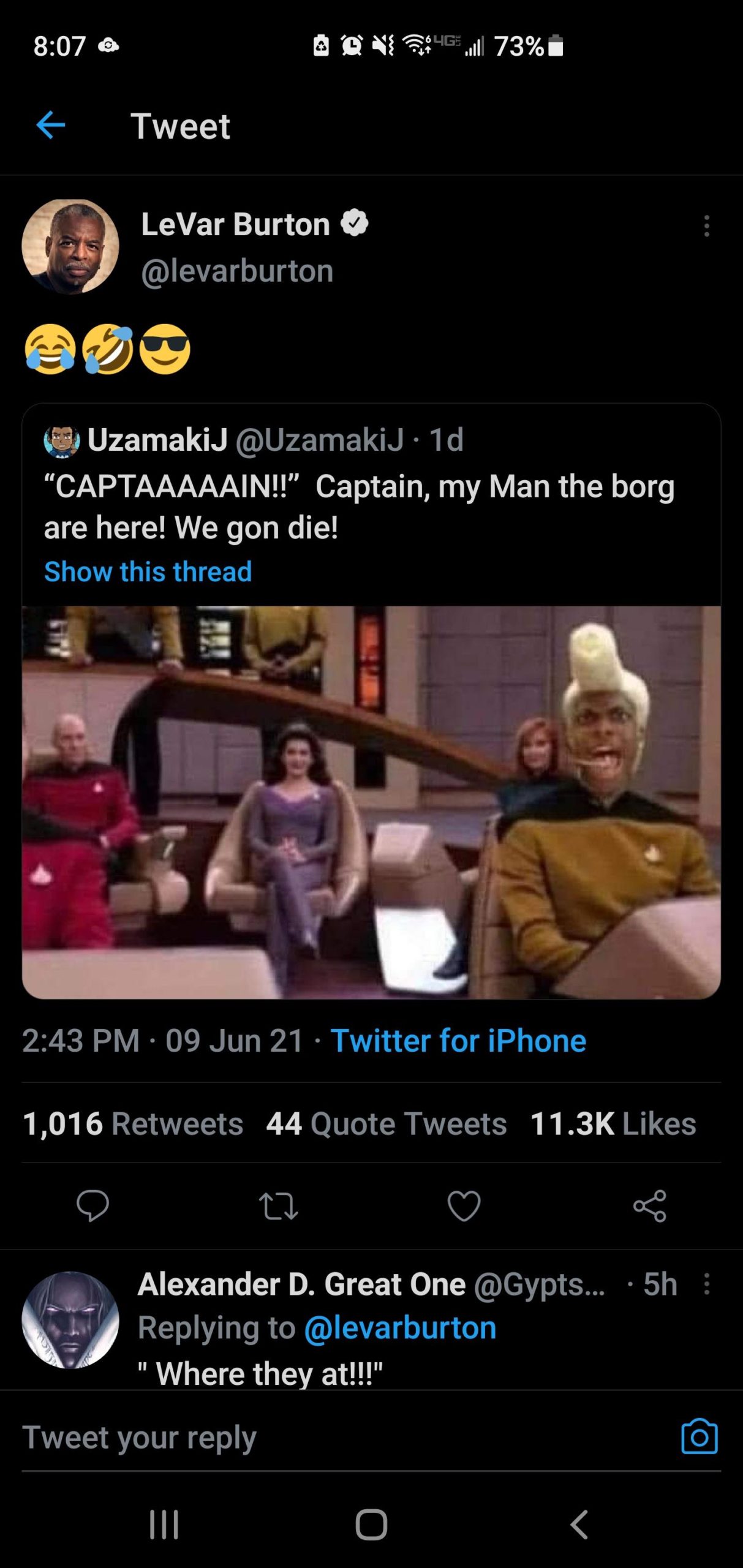Open the Show this thread link
743x1568 pixels.
[x=148, y=571]
